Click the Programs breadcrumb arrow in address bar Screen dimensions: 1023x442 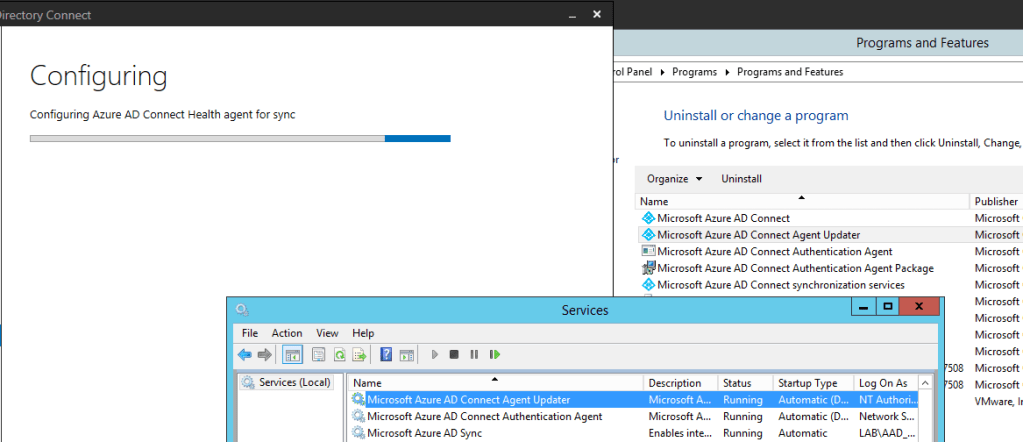pos(729,72)
